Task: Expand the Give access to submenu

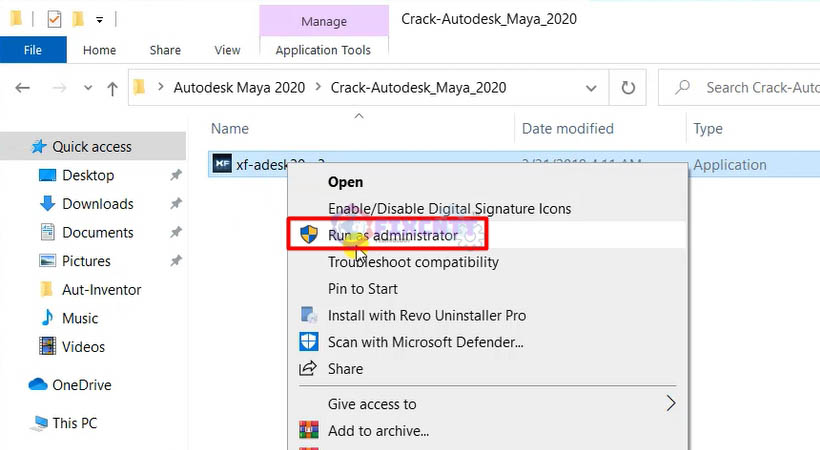Action: [x=670, y=404]
